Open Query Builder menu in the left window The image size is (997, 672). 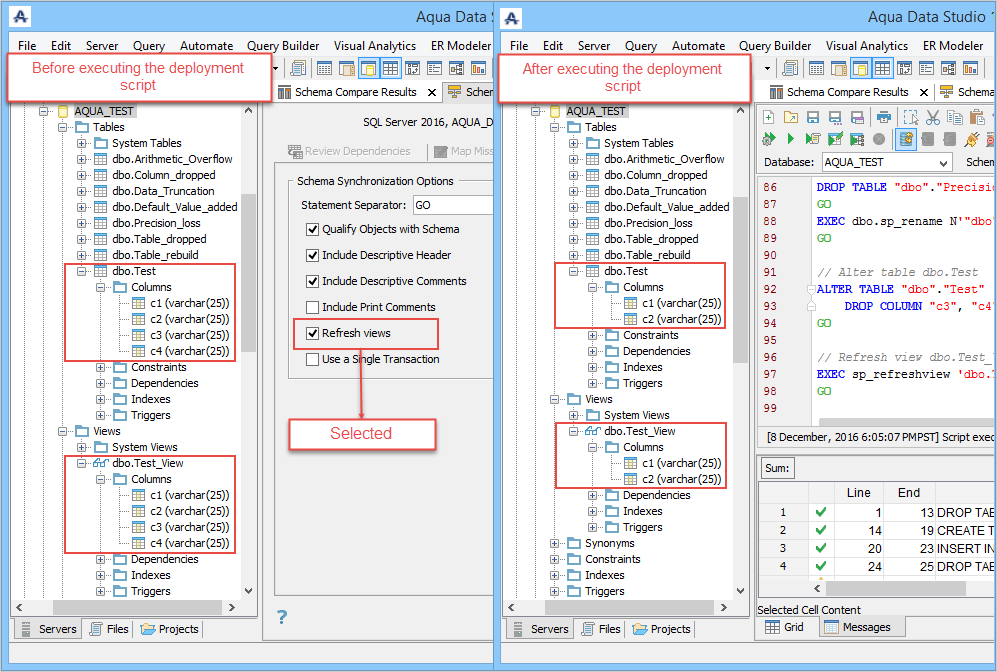(282, 46)
